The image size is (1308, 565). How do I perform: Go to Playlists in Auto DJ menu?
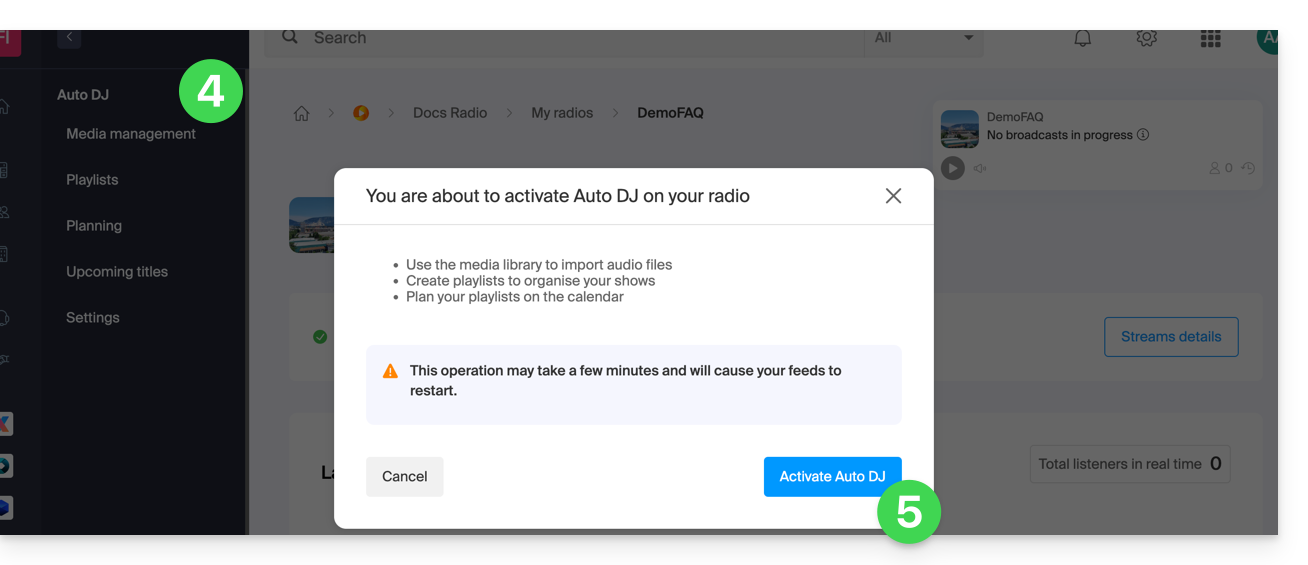[x=92, y=180]
